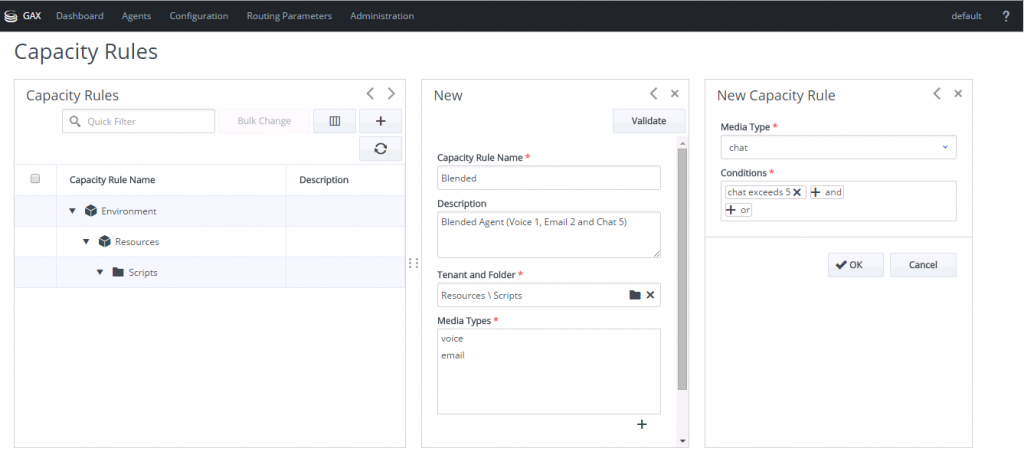
Task: Clear the Resources \ Scripts folder selection
Action: [x=650, y=295]
